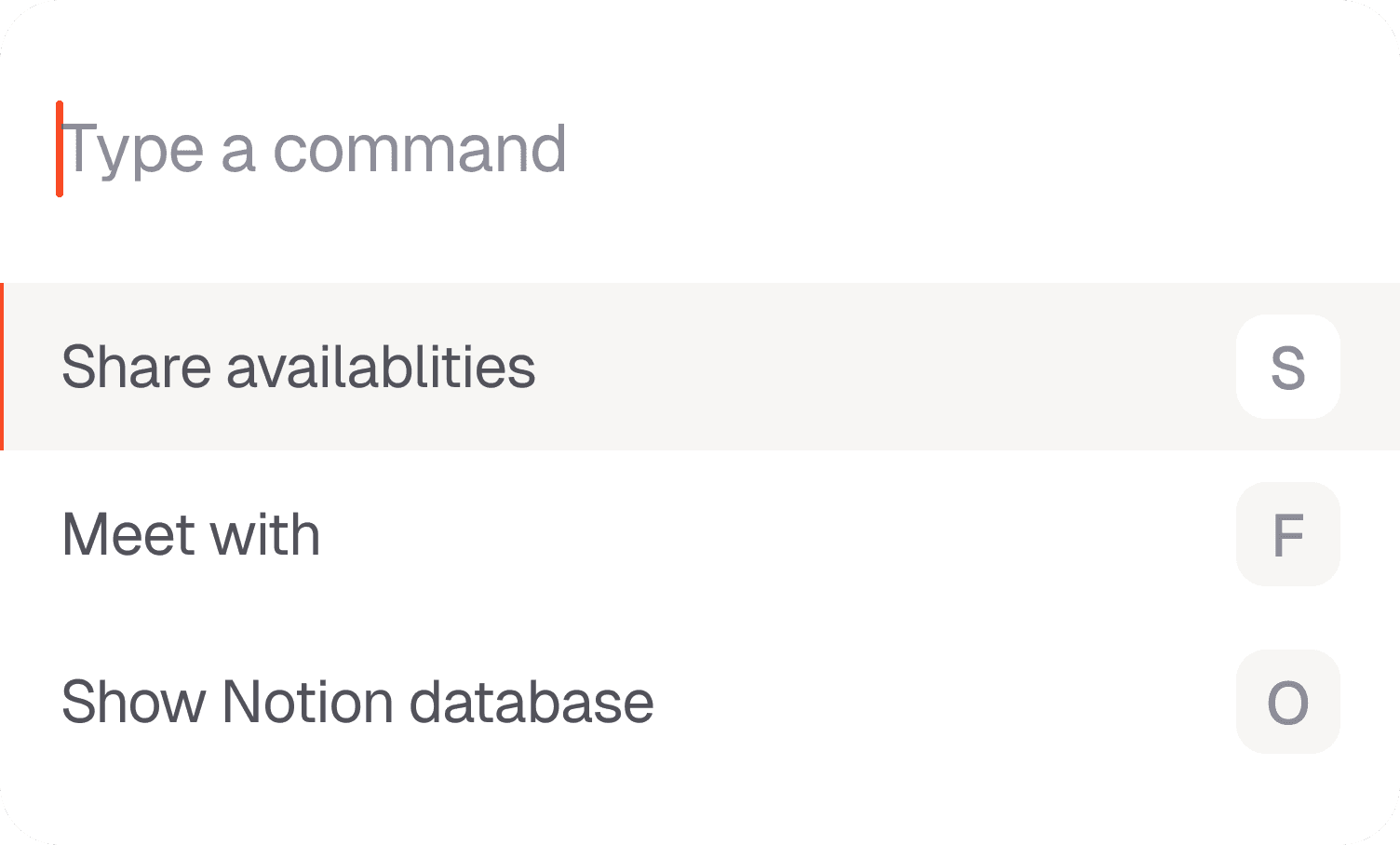Tap the white S key hint
The image size is (1400, 845).
(1287, 367)
